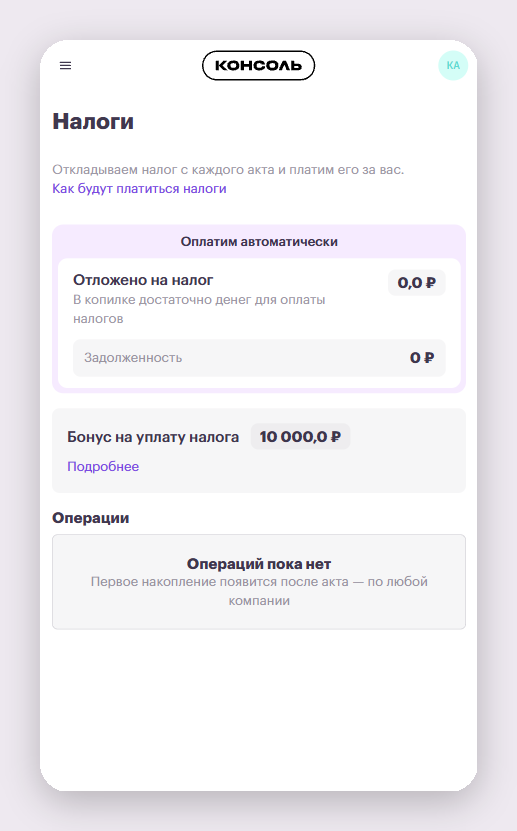Screen dimensions: 517x831
Task: Click 'В копилке достаточно денег' description
Action: pyautogui.click(x=199, y=309)
